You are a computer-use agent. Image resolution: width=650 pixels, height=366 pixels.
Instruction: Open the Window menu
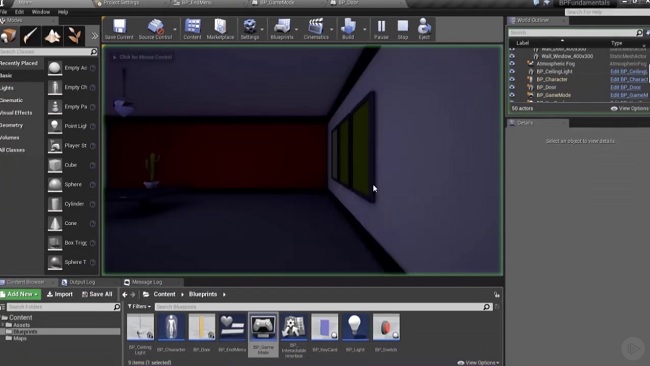click(x=41, y=12)
